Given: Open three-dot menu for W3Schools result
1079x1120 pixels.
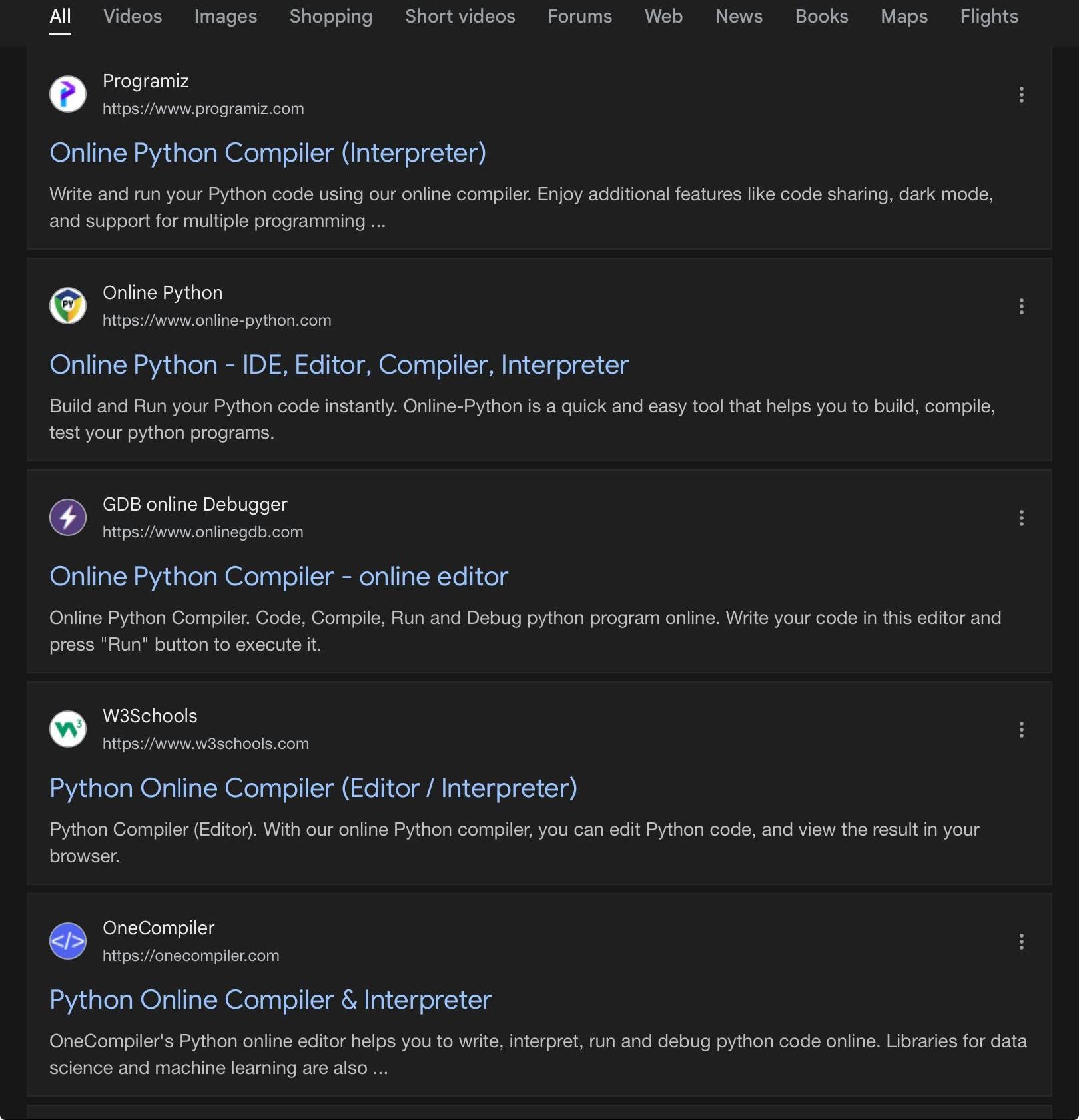Looking at the screenshot, I should click(1021, 730).
